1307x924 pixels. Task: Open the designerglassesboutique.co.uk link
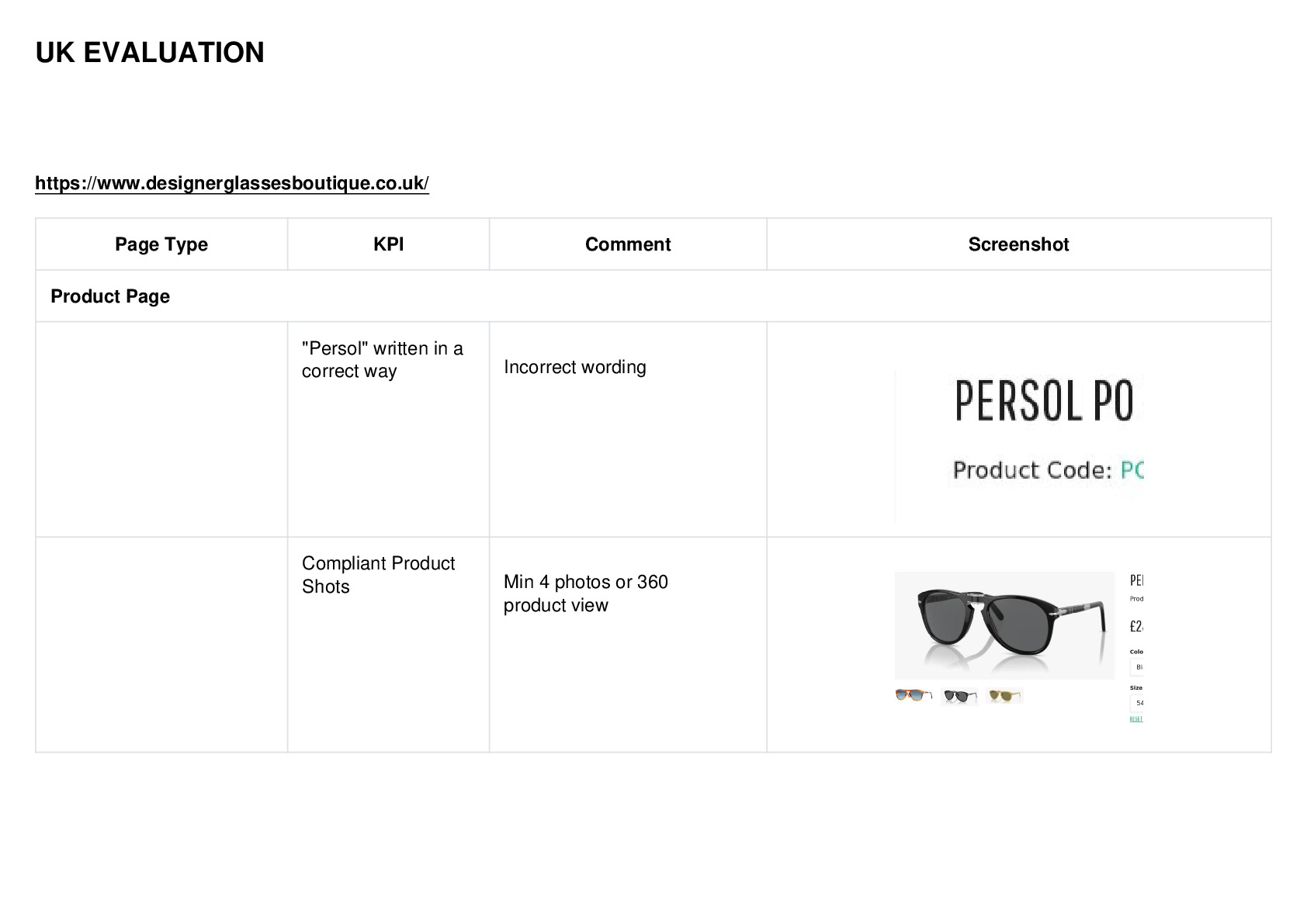(231, 183)
